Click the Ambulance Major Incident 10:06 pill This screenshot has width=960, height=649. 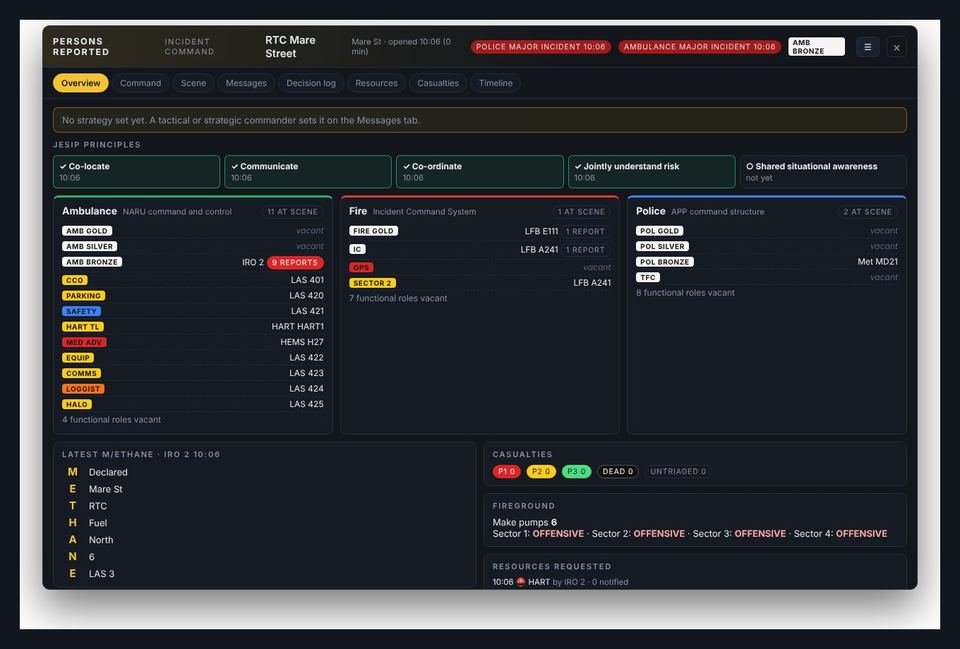pos(700,47)
